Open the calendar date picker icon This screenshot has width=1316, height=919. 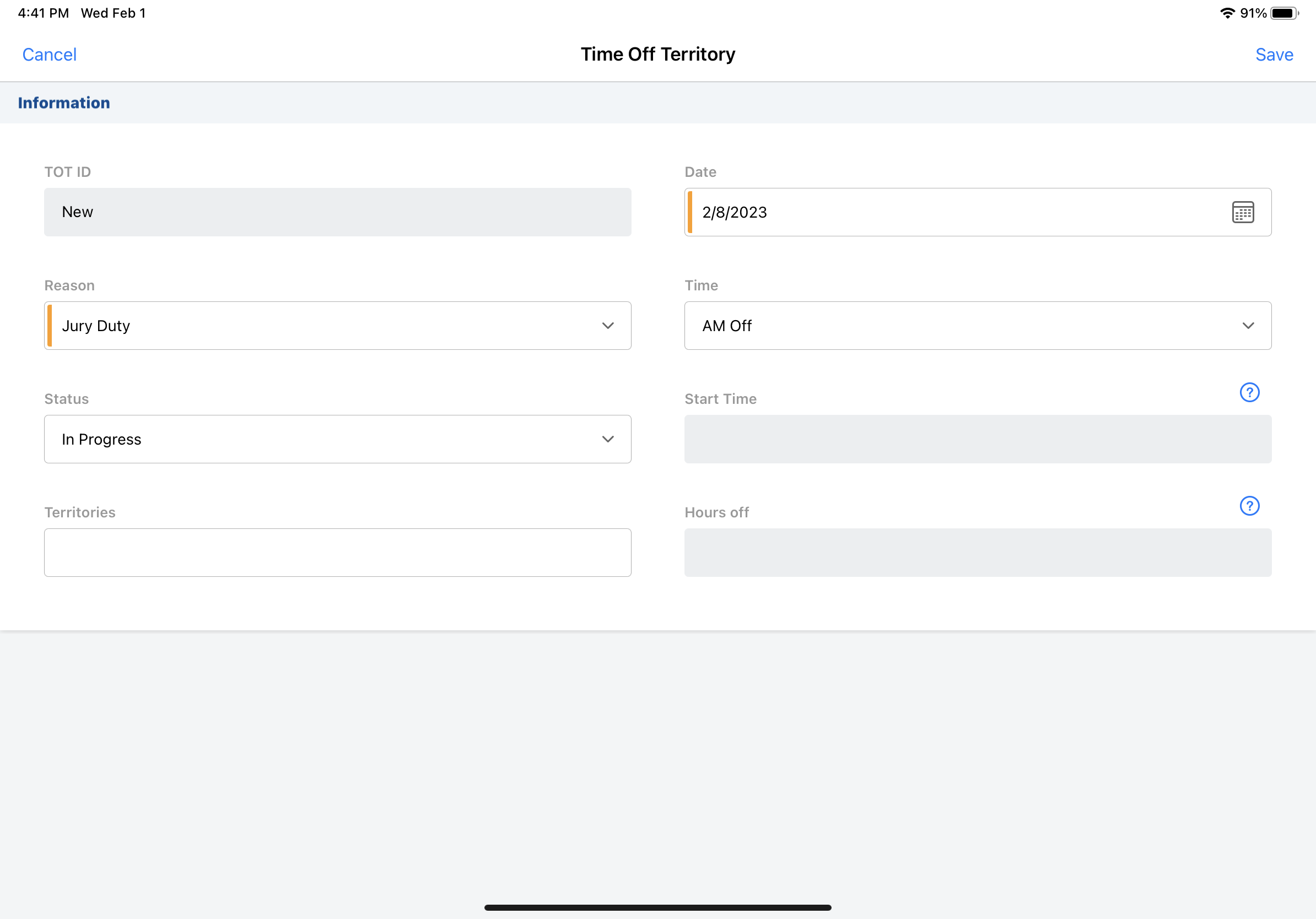tap(1243, 212)
